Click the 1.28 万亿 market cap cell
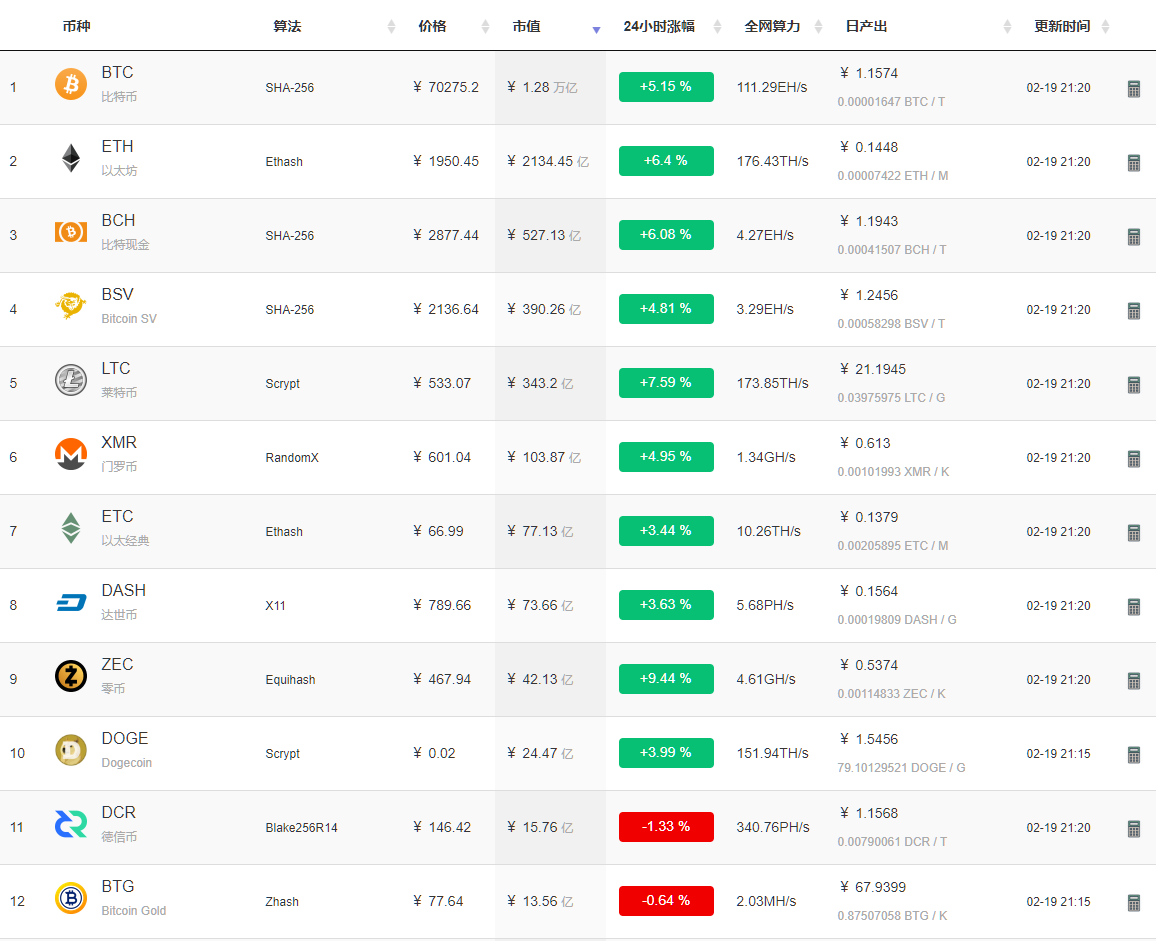 click(x=542, y=88)
